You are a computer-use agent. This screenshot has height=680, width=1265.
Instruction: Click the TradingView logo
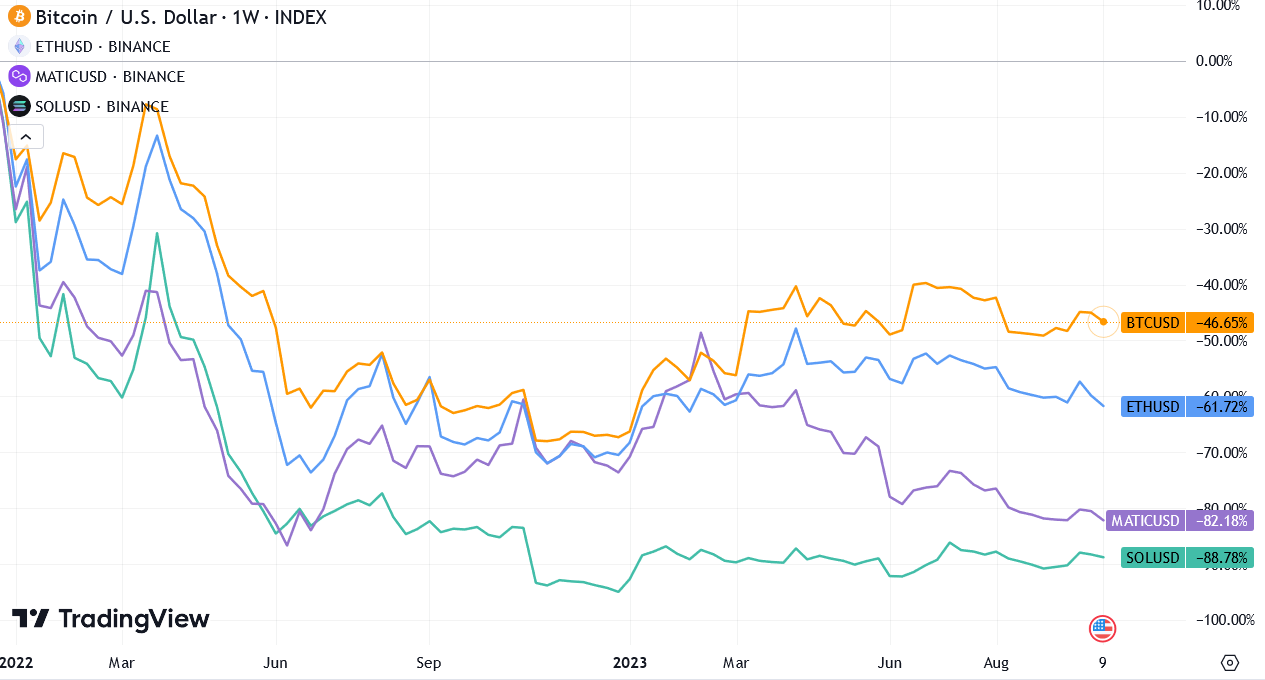coord(110,619)
